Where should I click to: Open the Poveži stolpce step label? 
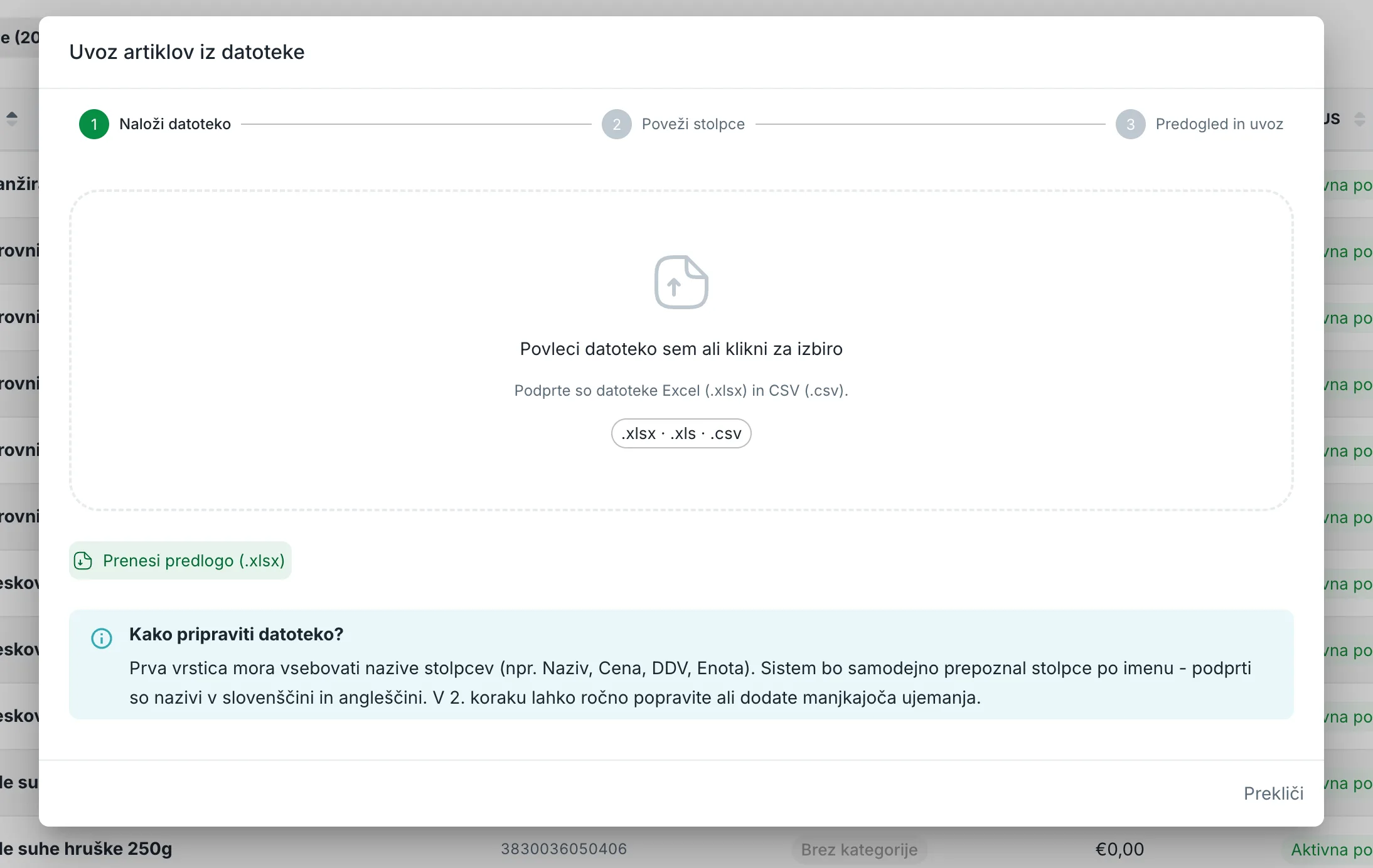[x=693, y=124]
